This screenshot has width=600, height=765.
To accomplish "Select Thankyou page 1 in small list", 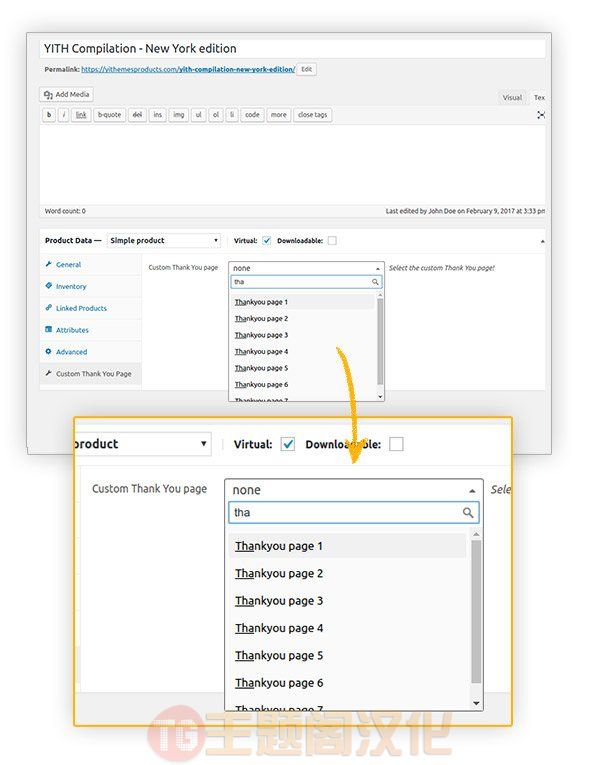I will [301, 302].
